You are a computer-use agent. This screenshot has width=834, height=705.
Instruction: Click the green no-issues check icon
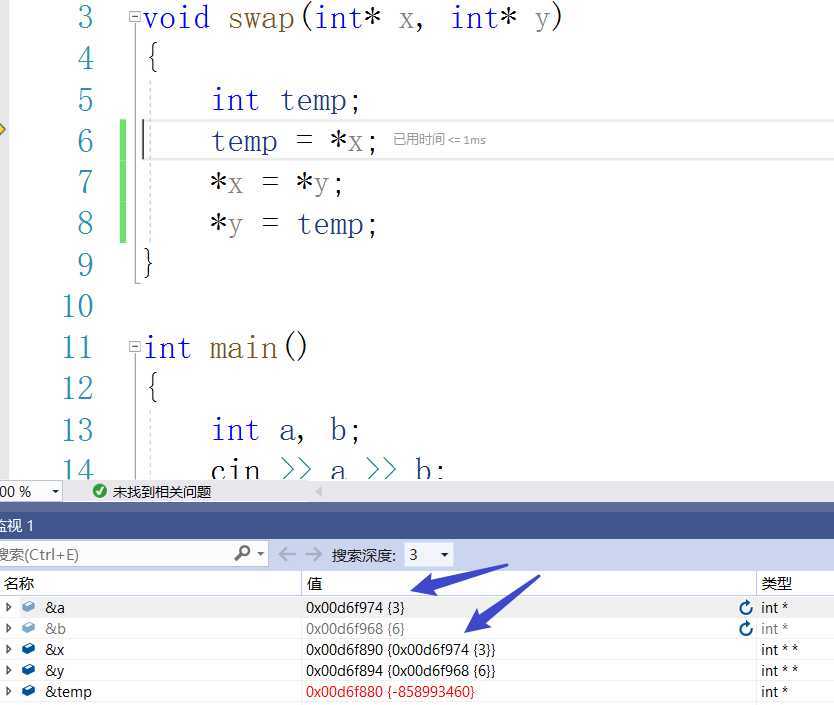(x=99, y=491)
